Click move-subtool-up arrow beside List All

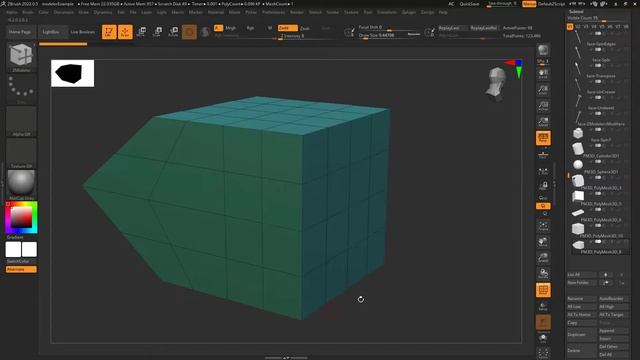point(606,275)
